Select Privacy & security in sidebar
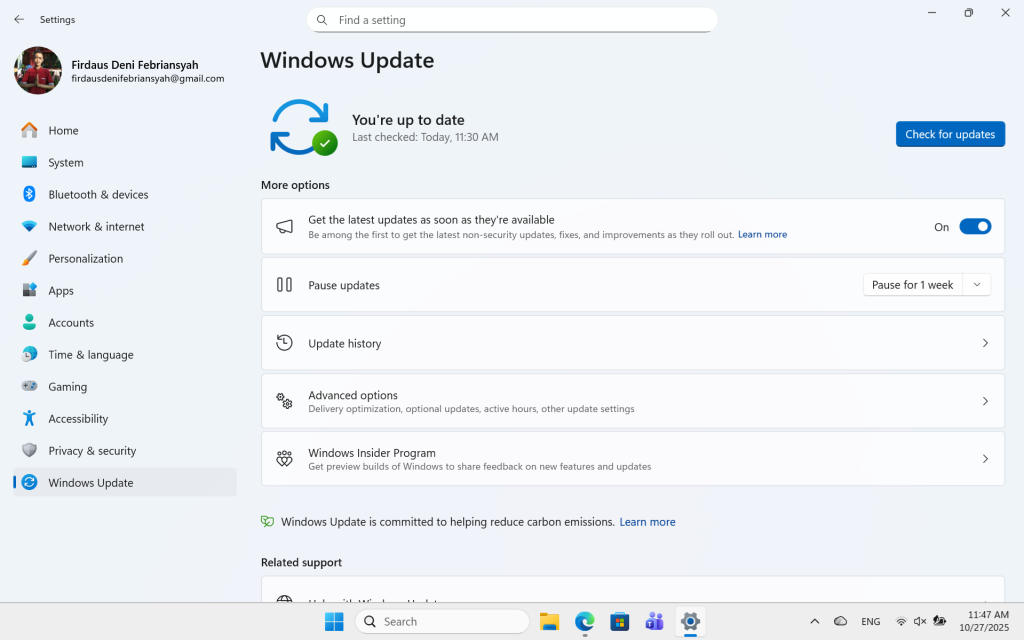1024x640 pixels. (125, 451)
